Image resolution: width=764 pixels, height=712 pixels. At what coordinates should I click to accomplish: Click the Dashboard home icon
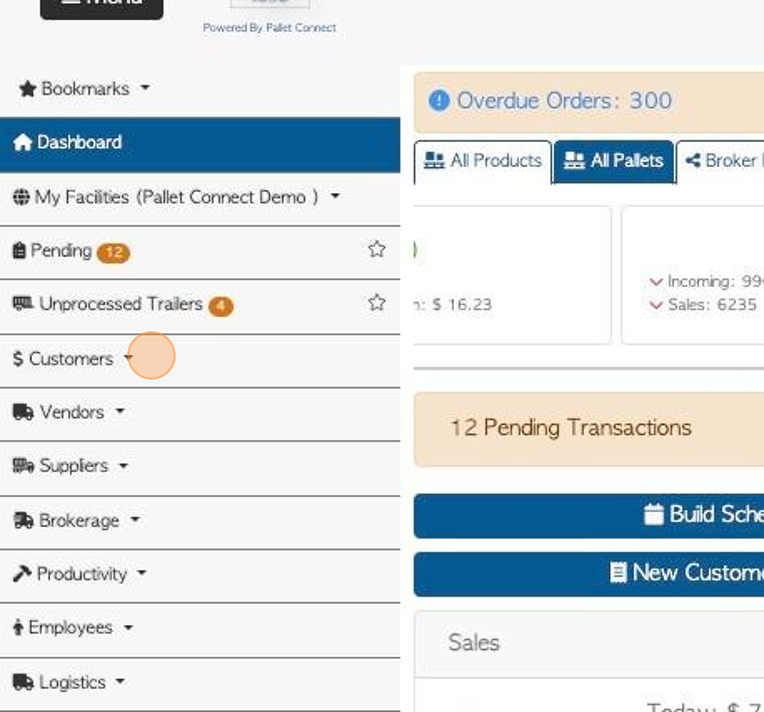tap(22, 143)
